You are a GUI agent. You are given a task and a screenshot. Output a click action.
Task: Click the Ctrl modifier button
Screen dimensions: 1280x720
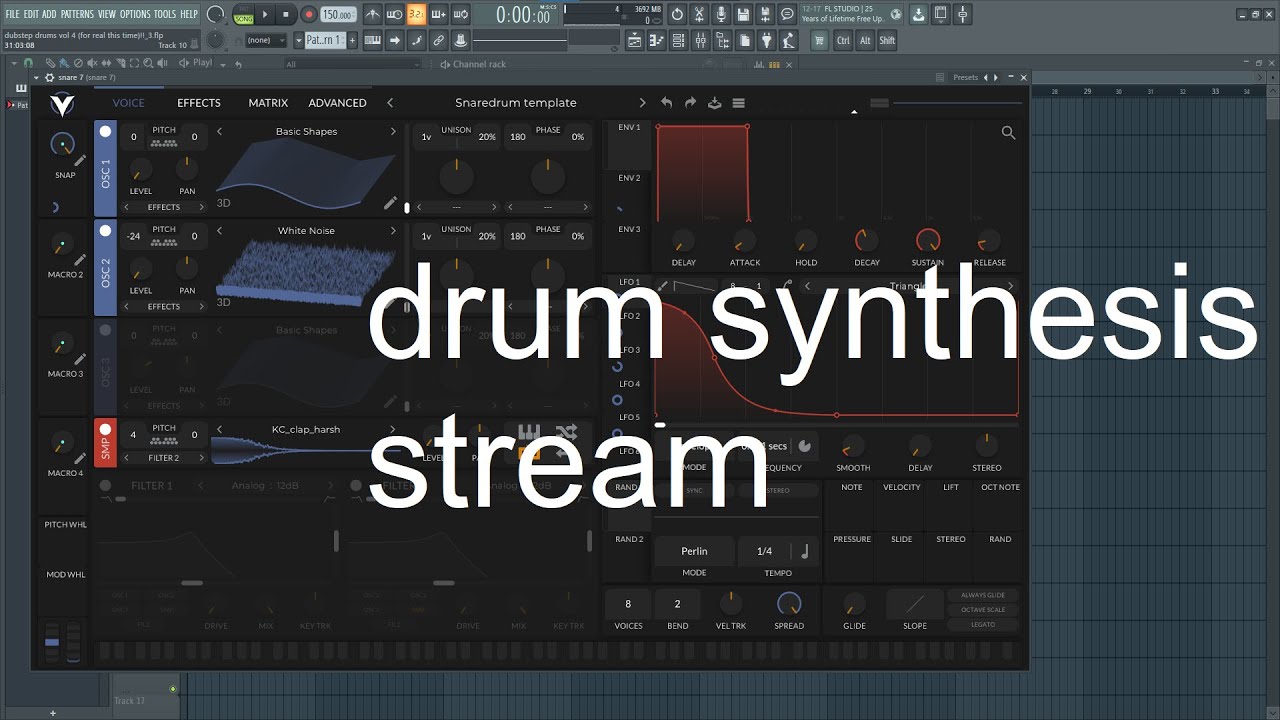[843, 40]
